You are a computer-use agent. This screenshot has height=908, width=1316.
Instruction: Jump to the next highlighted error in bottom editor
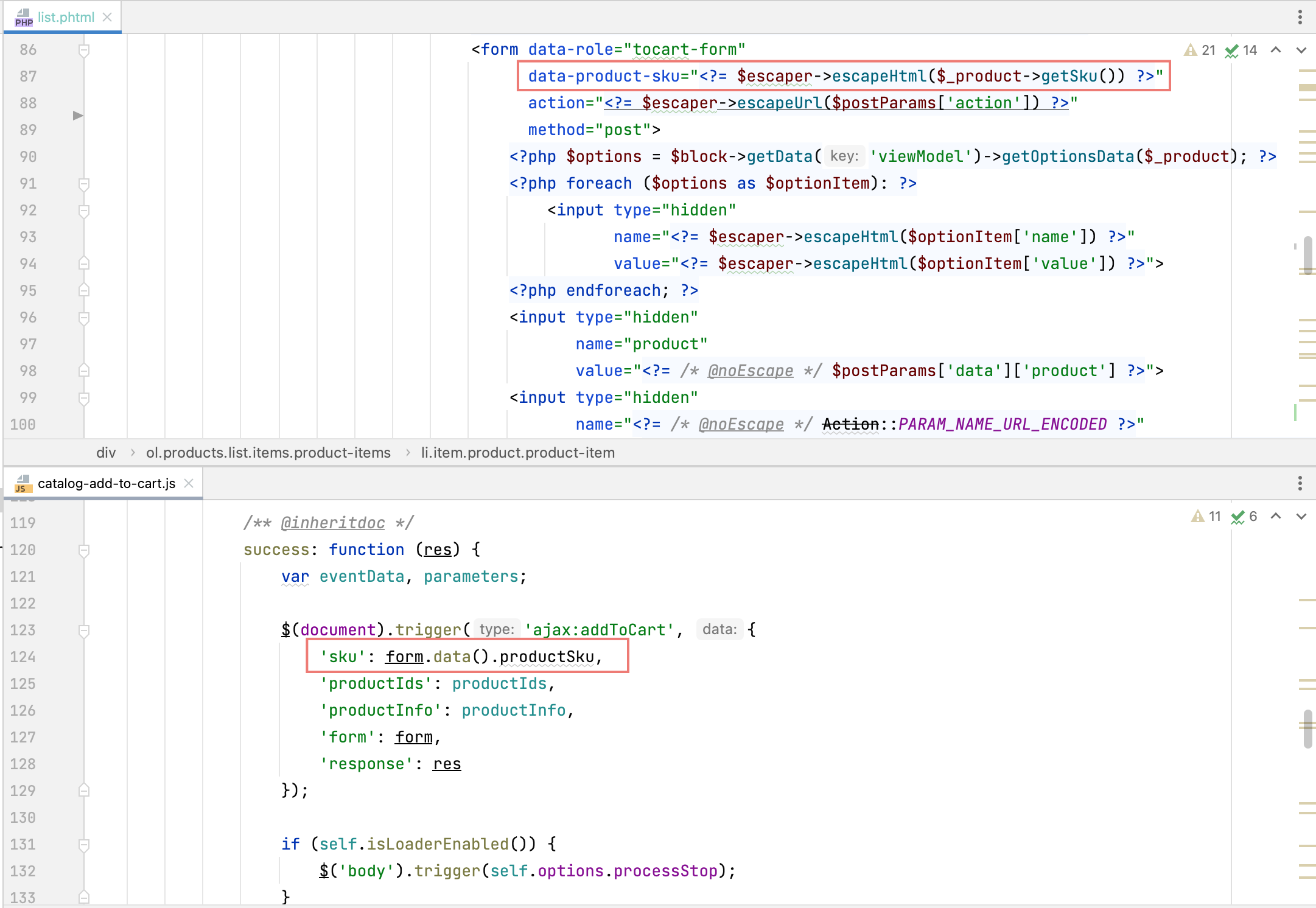point(1301,516)
